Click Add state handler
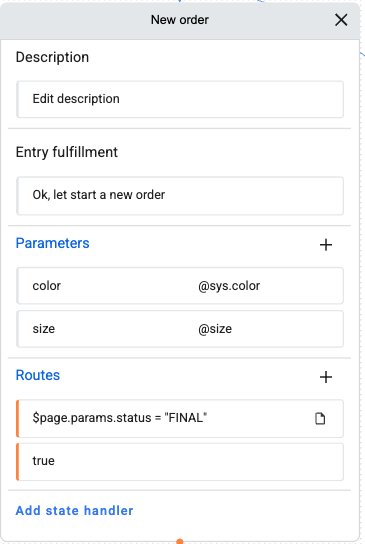This screenshot has width=365, height=544. 74,511
